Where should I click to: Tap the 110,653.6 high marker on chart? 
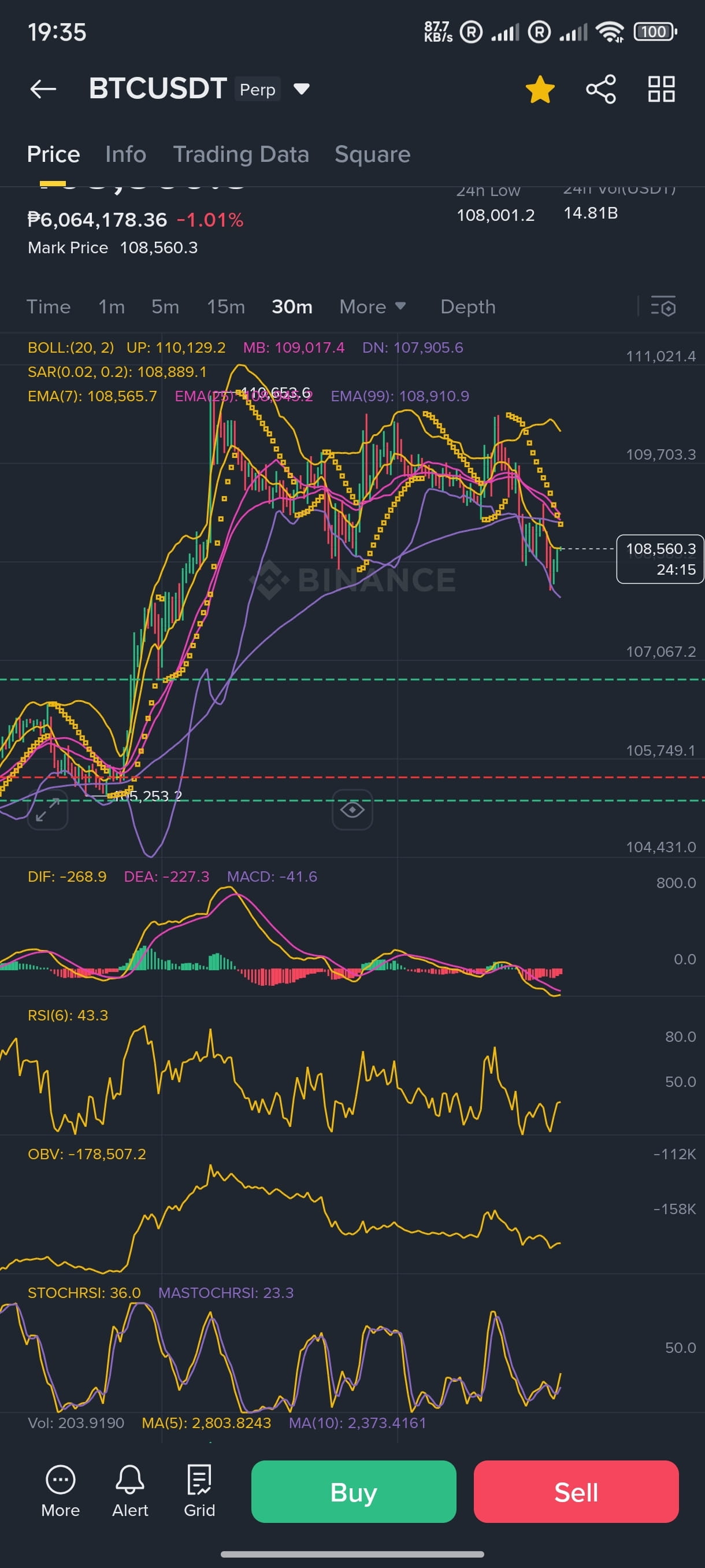[x=275, y=392]
